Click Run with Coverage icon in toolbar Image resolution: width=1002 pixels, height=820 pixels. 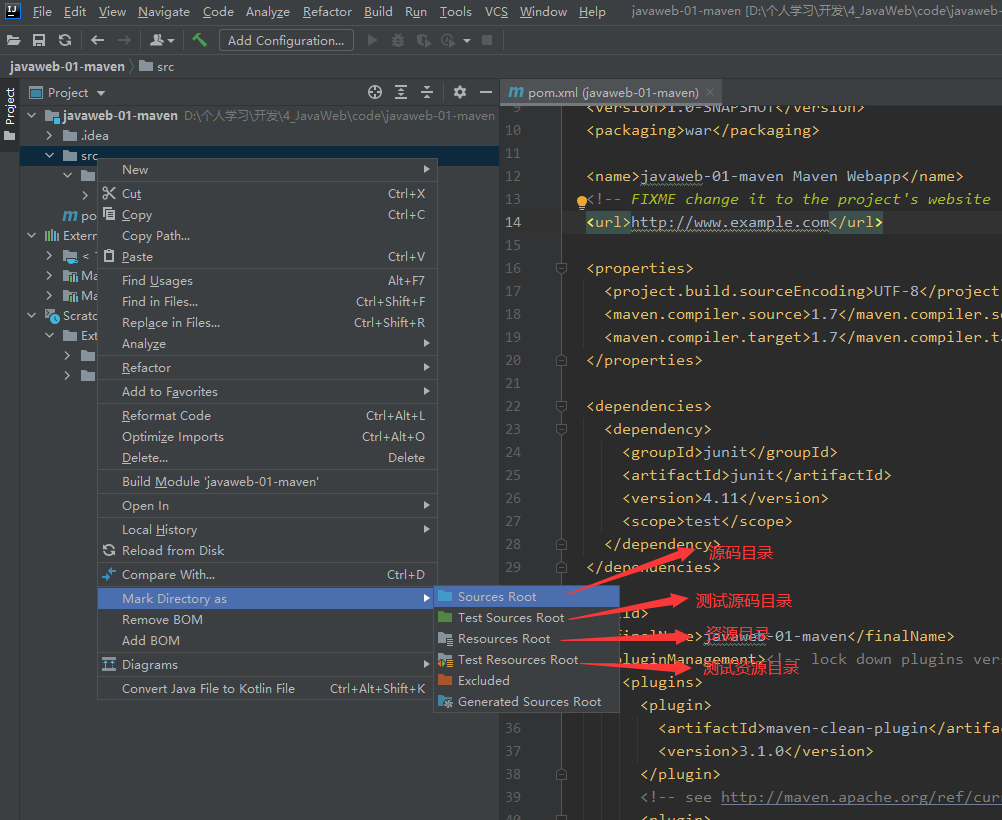[423, 40]
